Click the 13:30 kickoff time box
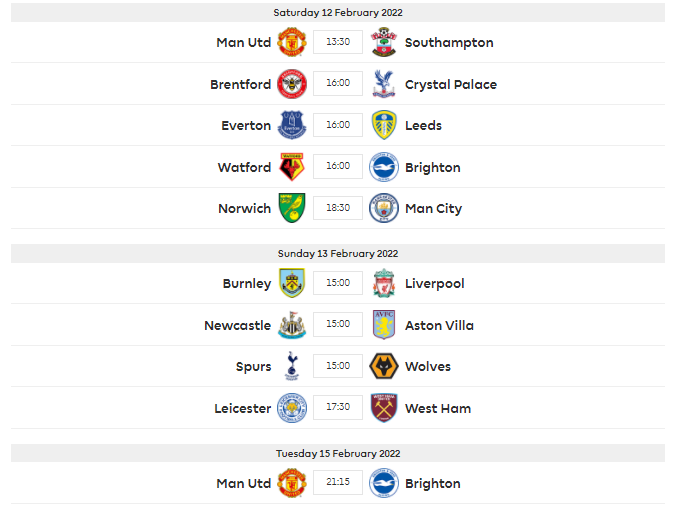The height and width of the screenshot is (532, 695). coord(338,42)
